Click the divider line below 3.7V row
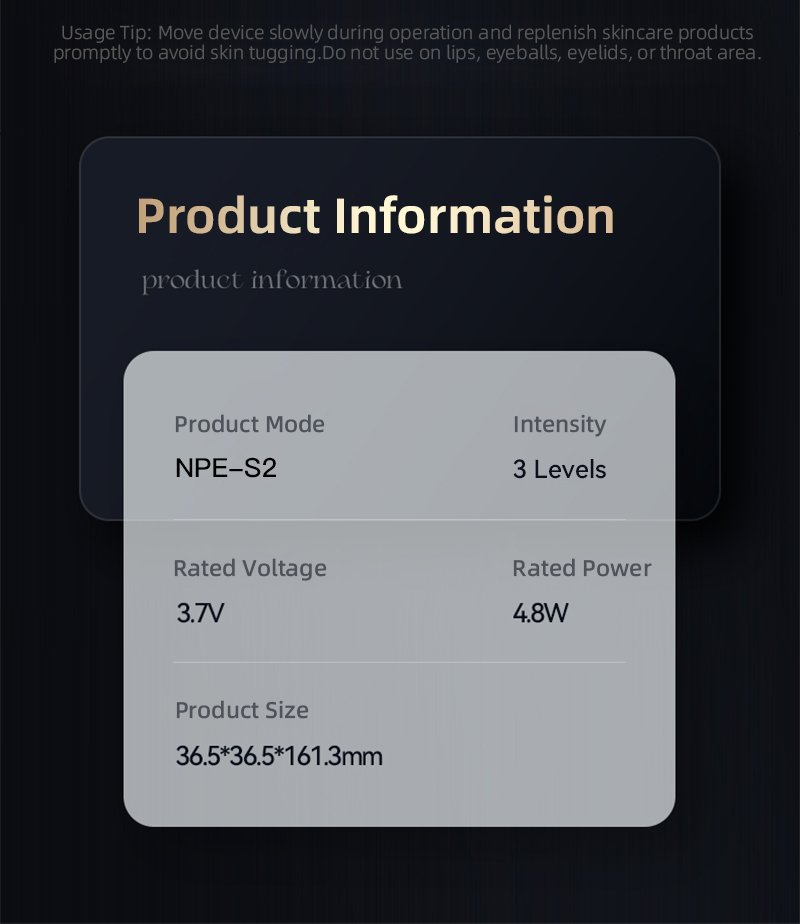The image size is (800, 924). 399,662
